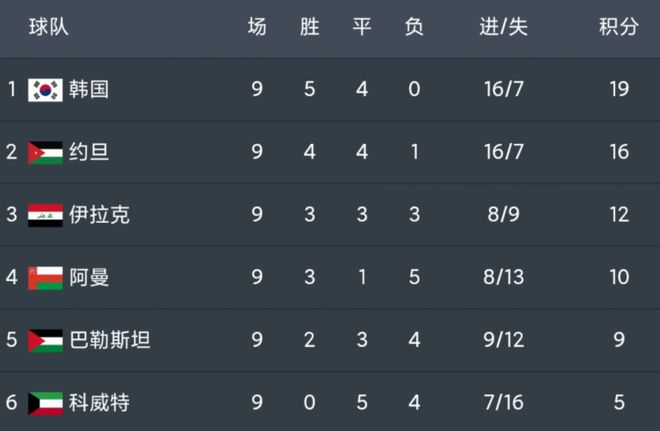
Task: Open team 韩国 details
Action: tap(88, 90)
